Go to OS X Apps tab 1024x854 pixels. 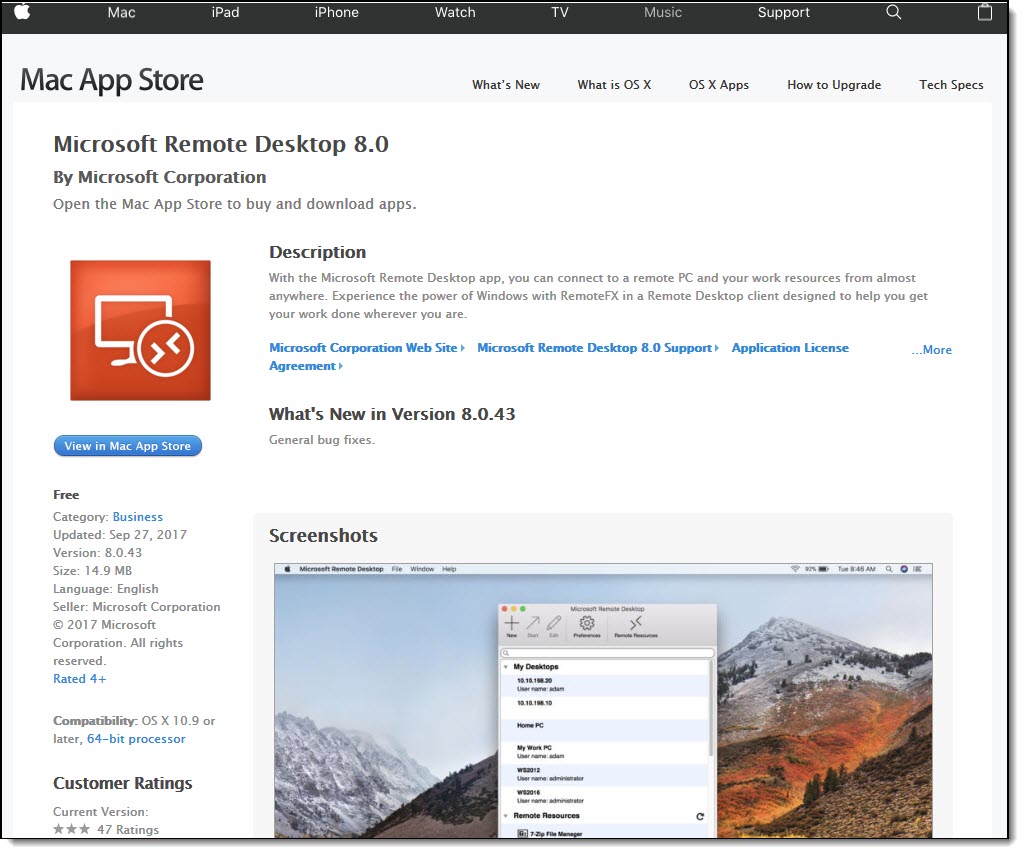pos(719,85)
